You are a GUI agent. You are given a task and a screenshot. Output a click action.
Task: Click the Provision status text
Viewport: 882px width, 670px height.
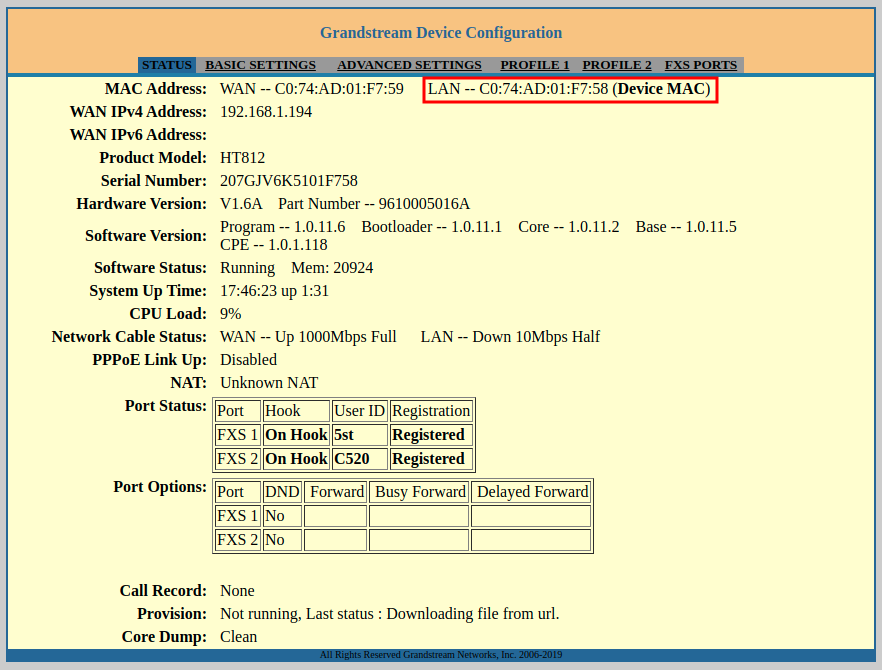click(x=389, y=614)
